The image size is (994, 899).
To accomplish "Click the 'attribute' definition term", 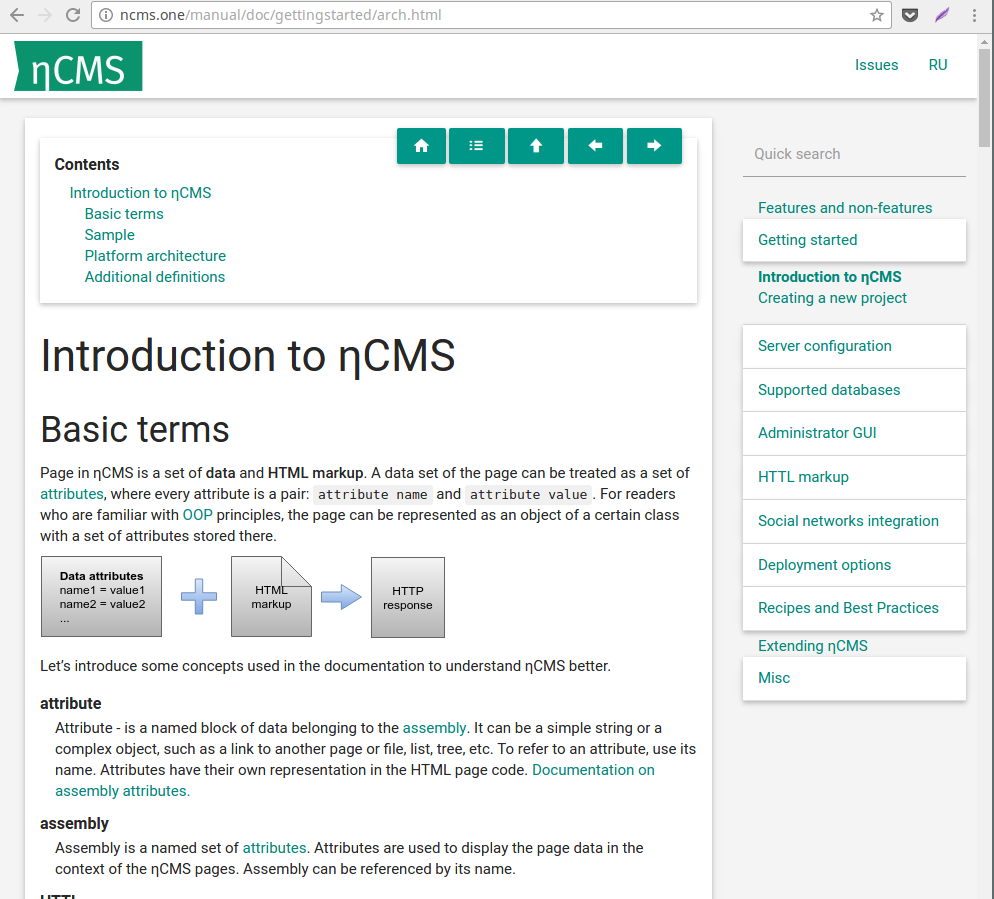I will point(70,704).
